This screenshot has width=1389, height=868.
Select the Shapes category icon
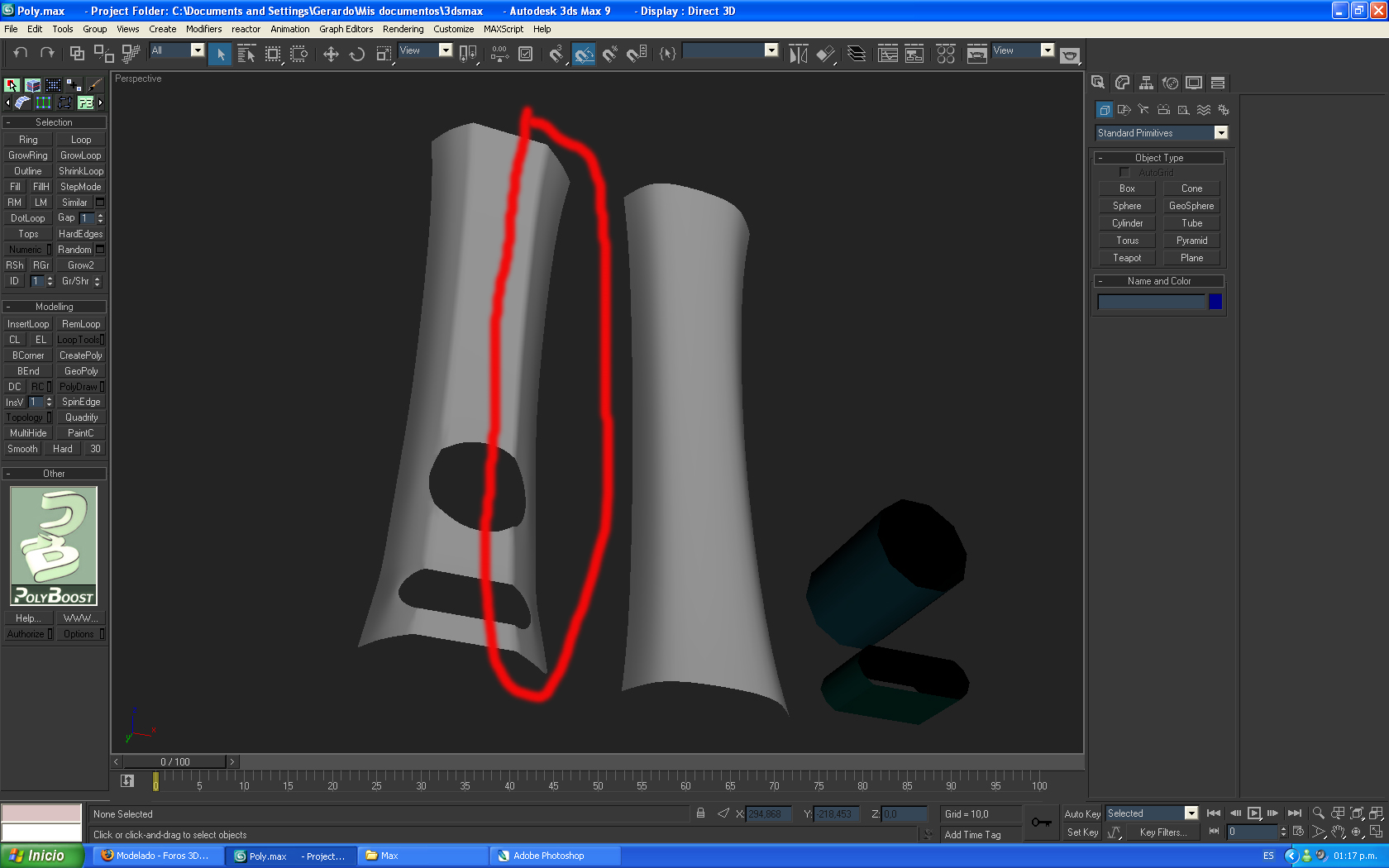(1124, 110)
